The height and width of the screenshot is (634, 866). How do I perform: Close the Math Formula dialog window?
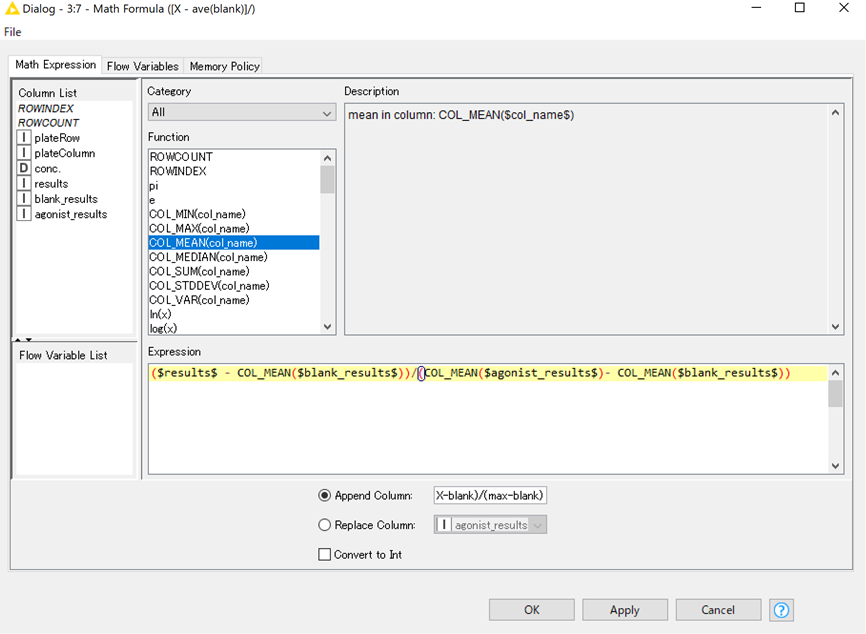(x=843, y=8)
